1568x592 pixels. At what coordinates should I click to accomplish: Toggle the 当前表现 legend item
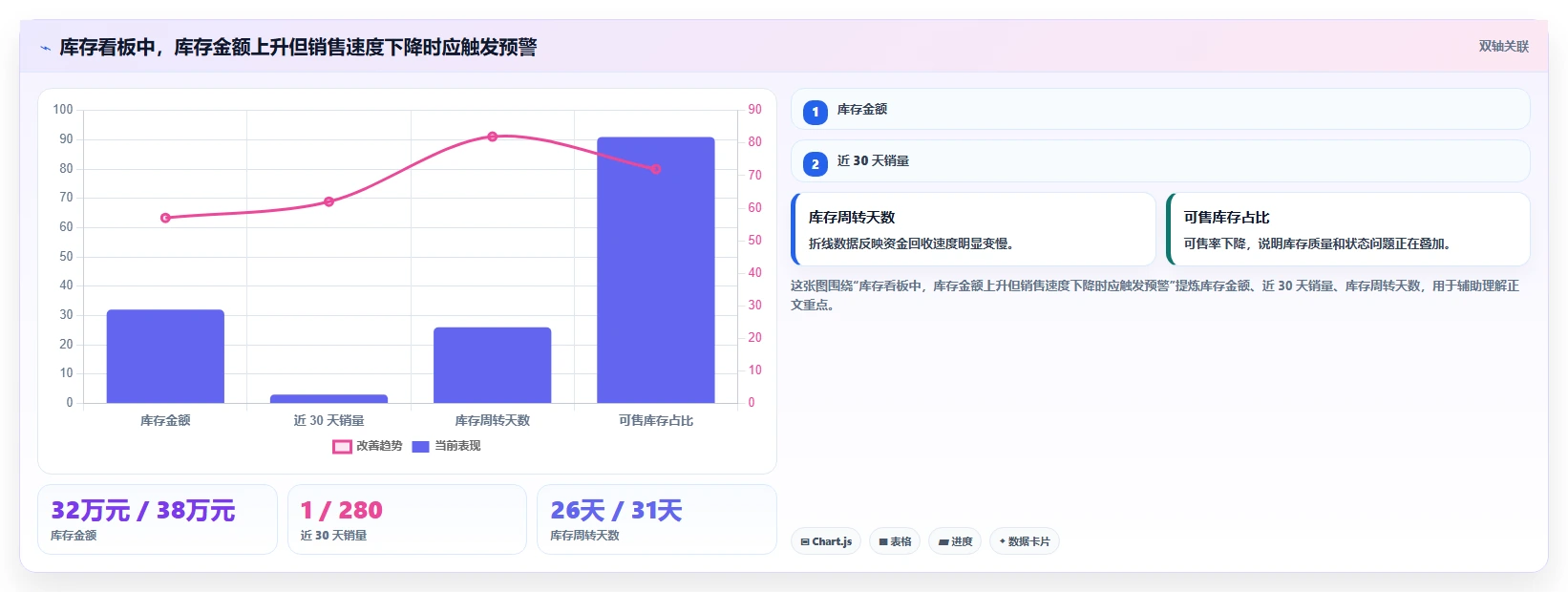coord(446,446)
